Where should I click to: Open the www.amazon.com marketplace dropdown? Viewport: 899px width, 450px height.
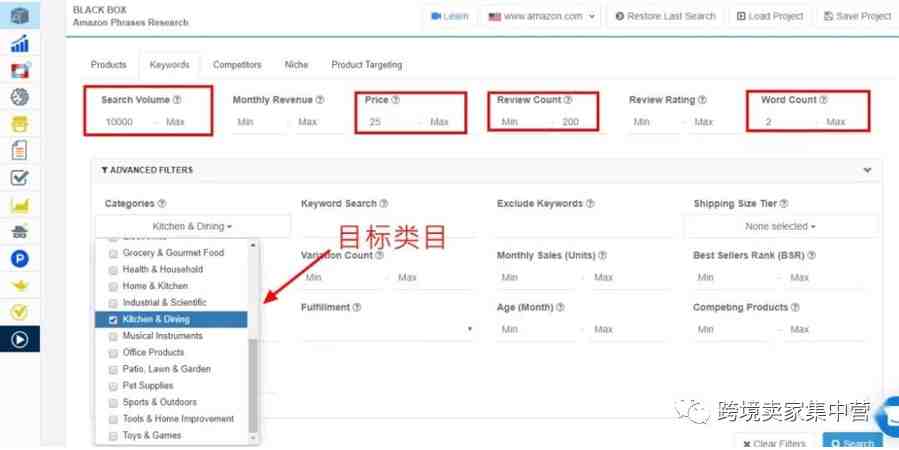[x=541, y=16]
